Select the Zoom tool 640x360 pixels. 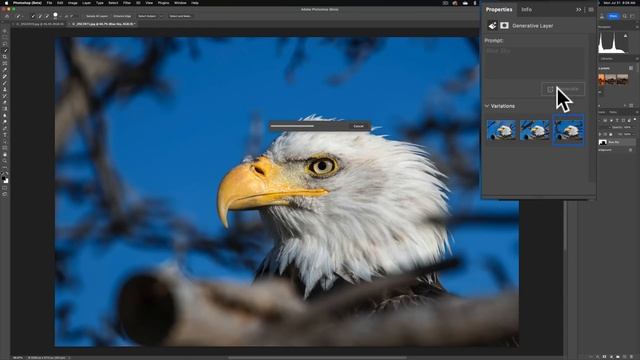(x=5, y=161)
